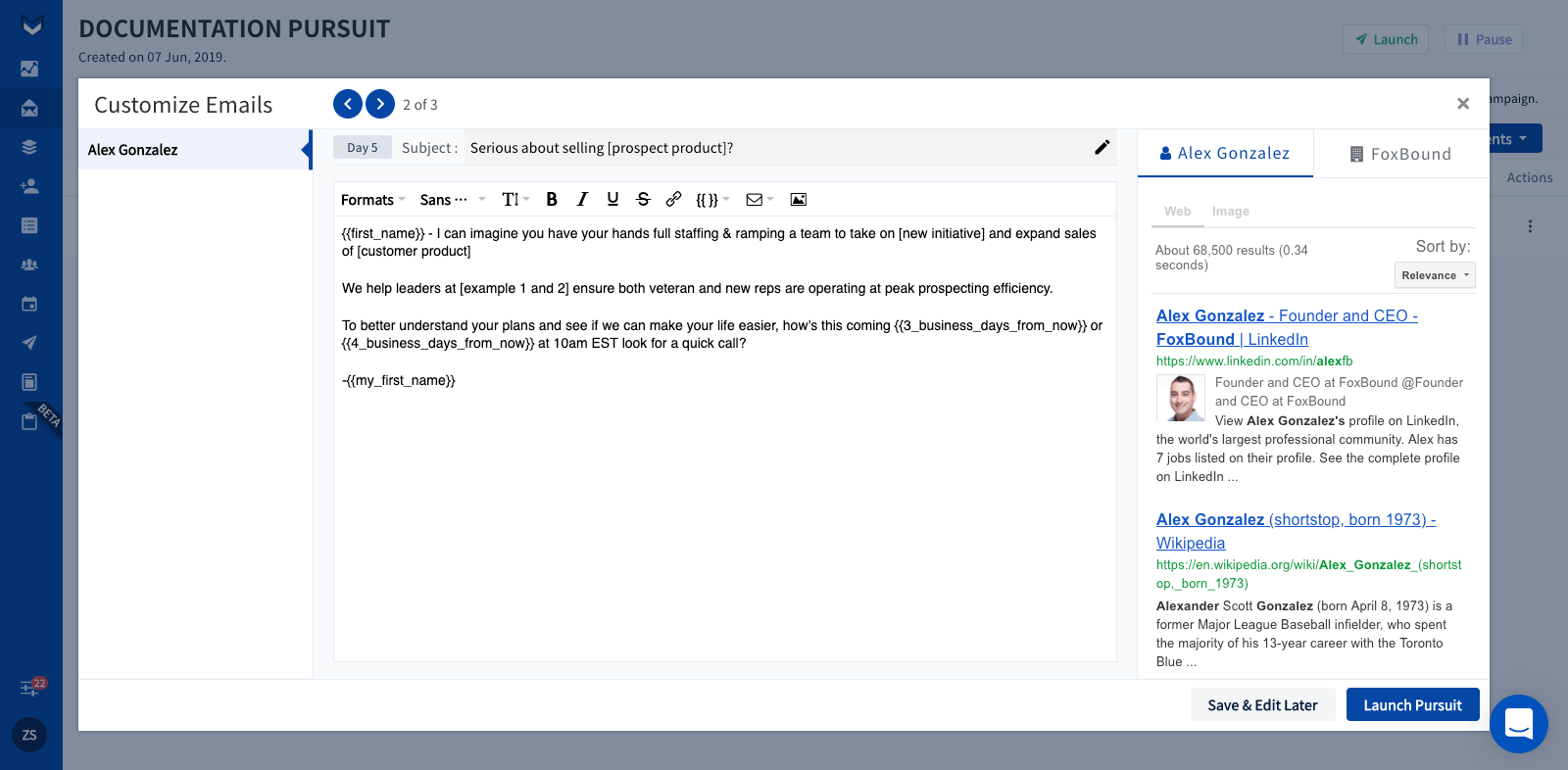Viewport: 1568px width, 770px height.
Task: Select the Web search results tab
Action: click(1178, 211)
